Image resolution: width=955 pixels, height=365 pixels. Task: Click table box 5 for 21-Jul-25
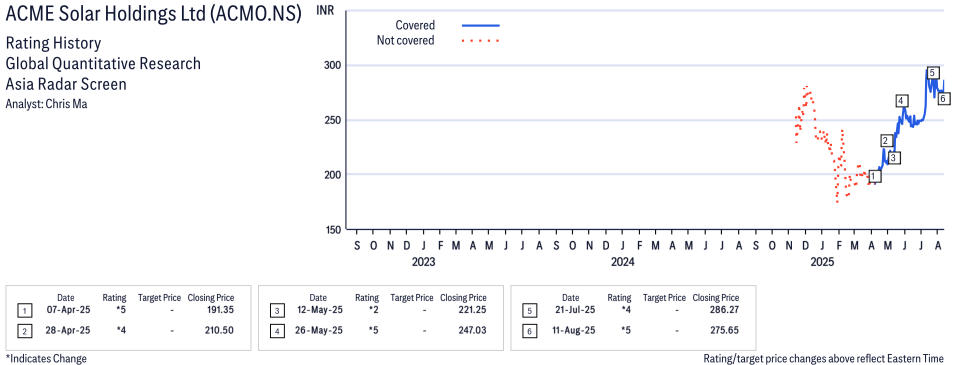529,311
